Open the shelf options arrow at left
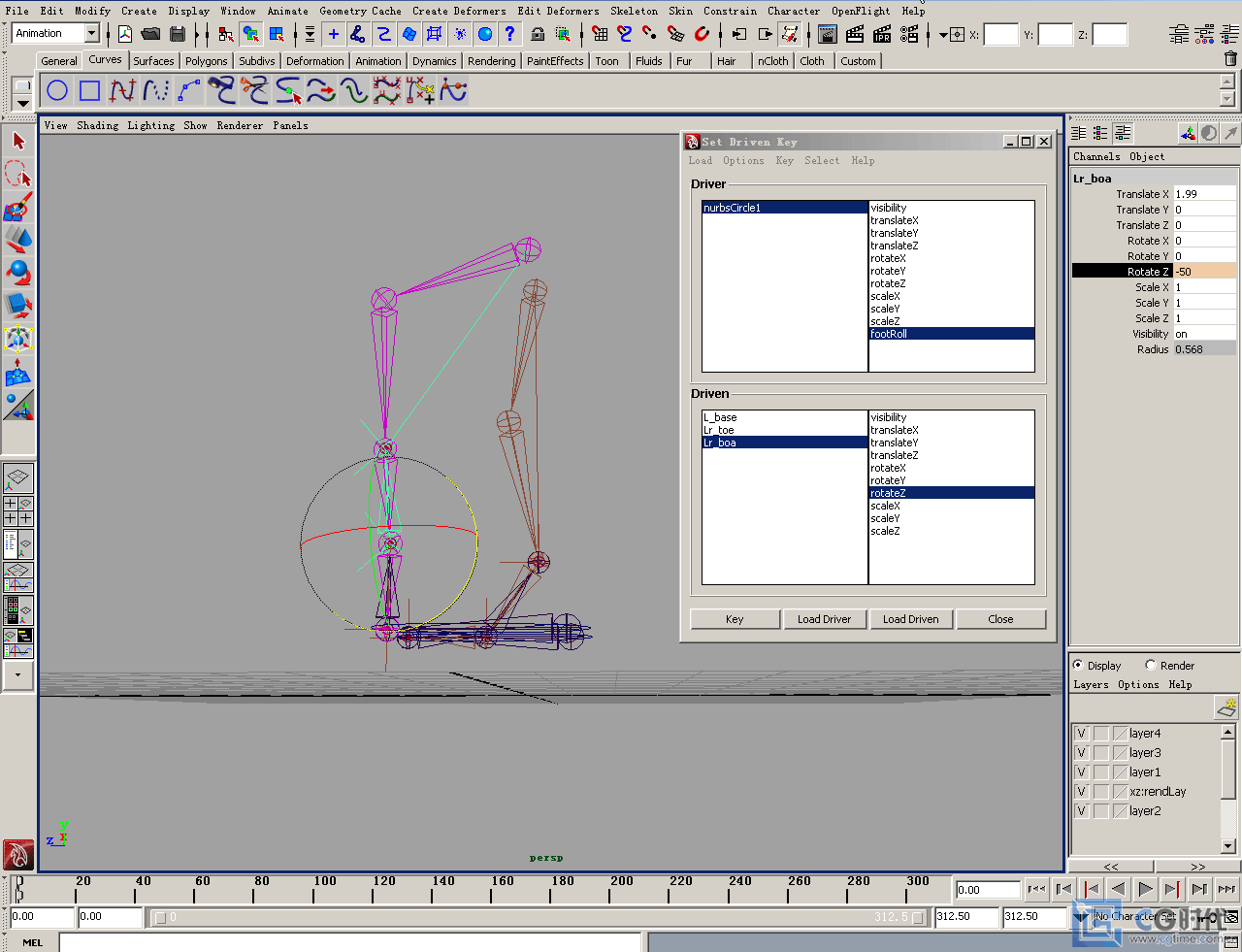The height and width of the screenshot is (952, 1242). tap(22, 102)
